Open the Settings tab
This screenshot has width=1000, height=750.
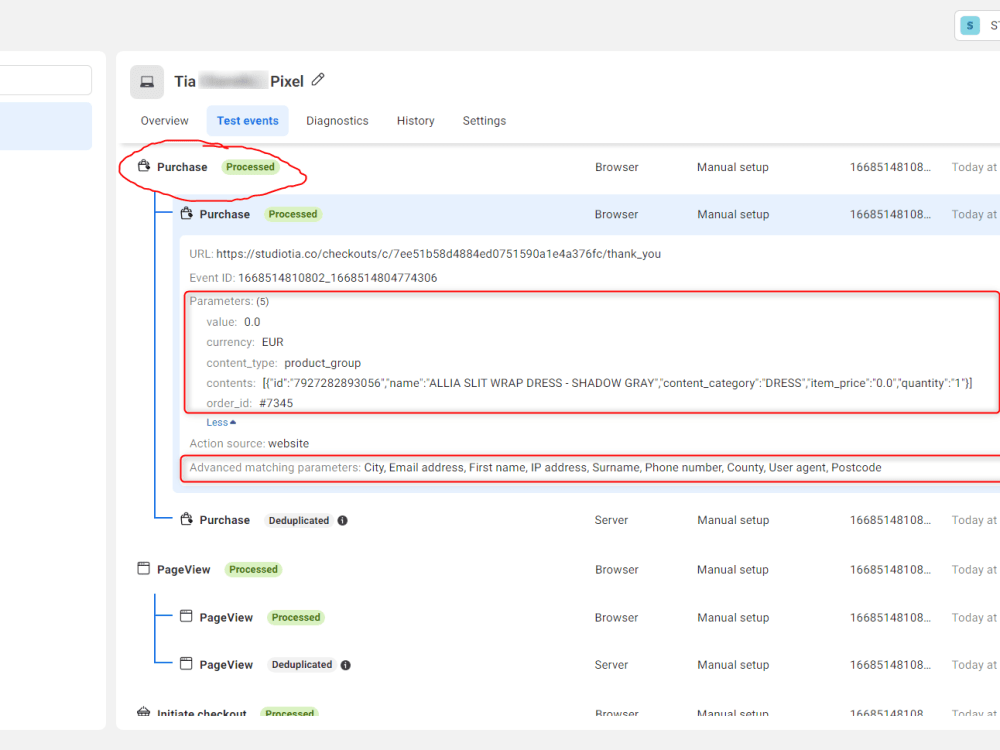(x=484, y=121)
